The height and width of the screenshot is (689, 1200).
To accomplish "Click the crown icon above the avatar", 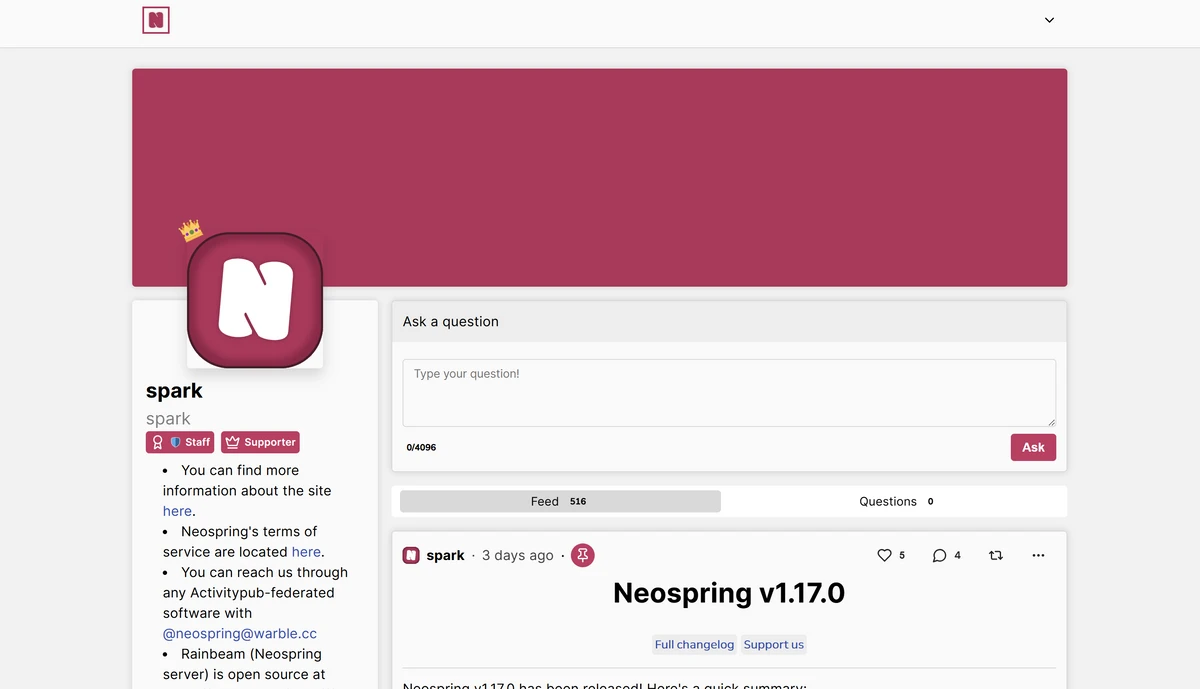I will [x=191, y=231].
